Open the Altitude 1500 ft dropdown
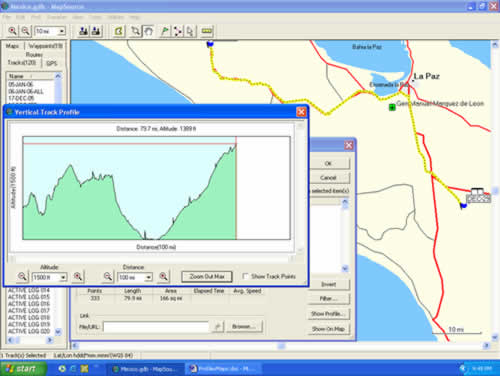The width and height of the screenshot is (500, 376). pos(63,277)
